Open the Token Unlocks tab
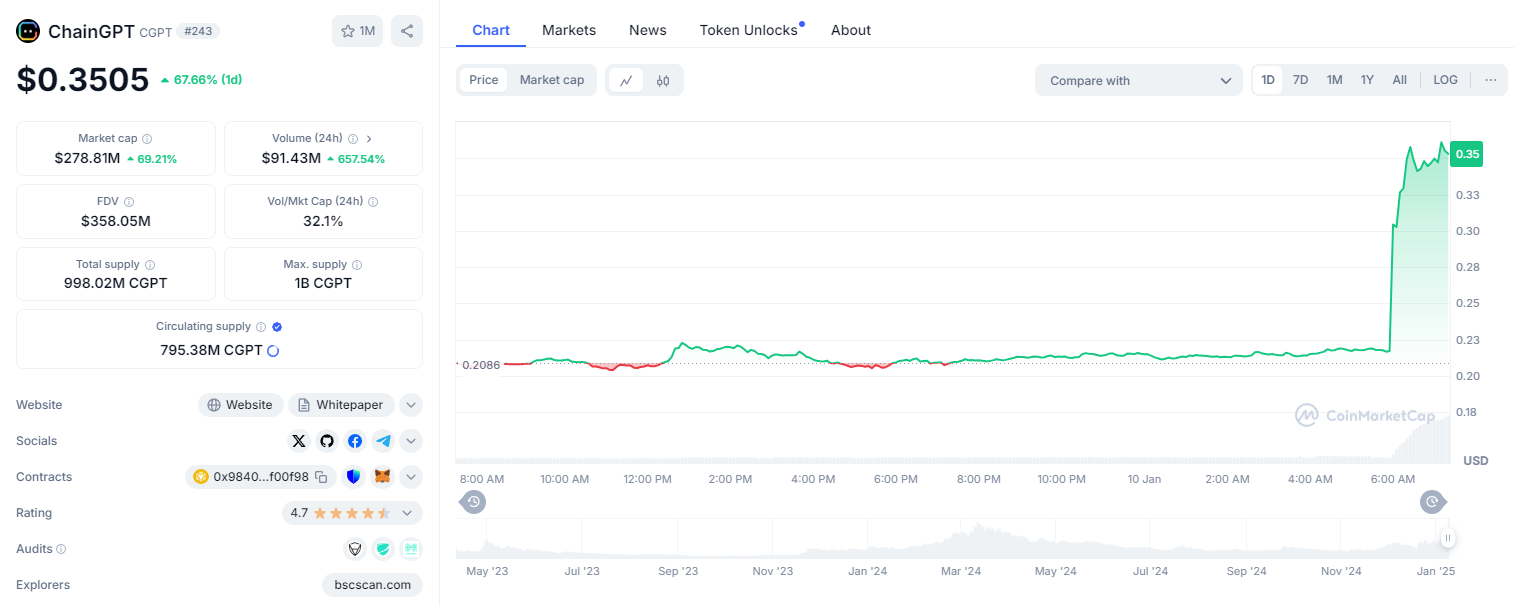Image resolution: width=1514 pixels, height=606 pixels. click(x=749, y=30)
